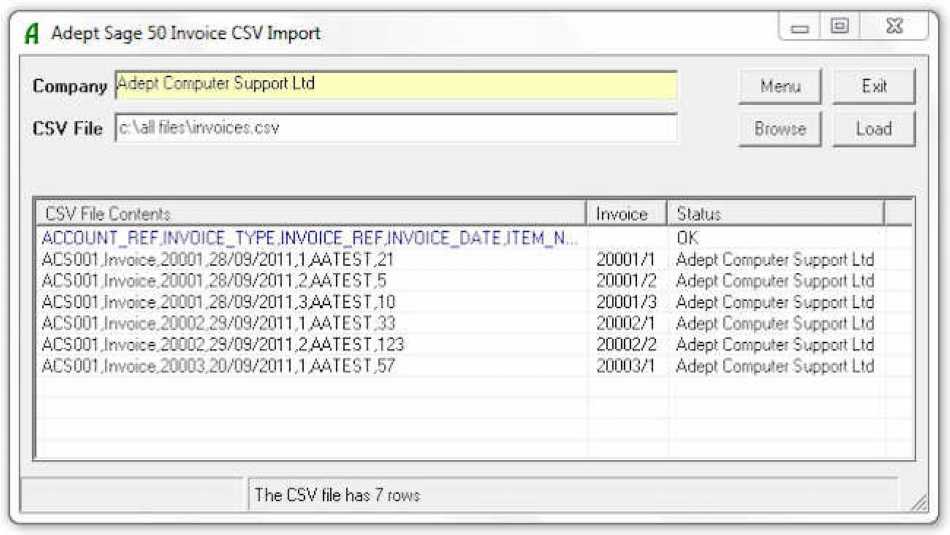Viewport: 950px width, 535px height.
Task: Click the green Adept app icon in title bar
Action: pyautogui.click(x=33, y=33)
